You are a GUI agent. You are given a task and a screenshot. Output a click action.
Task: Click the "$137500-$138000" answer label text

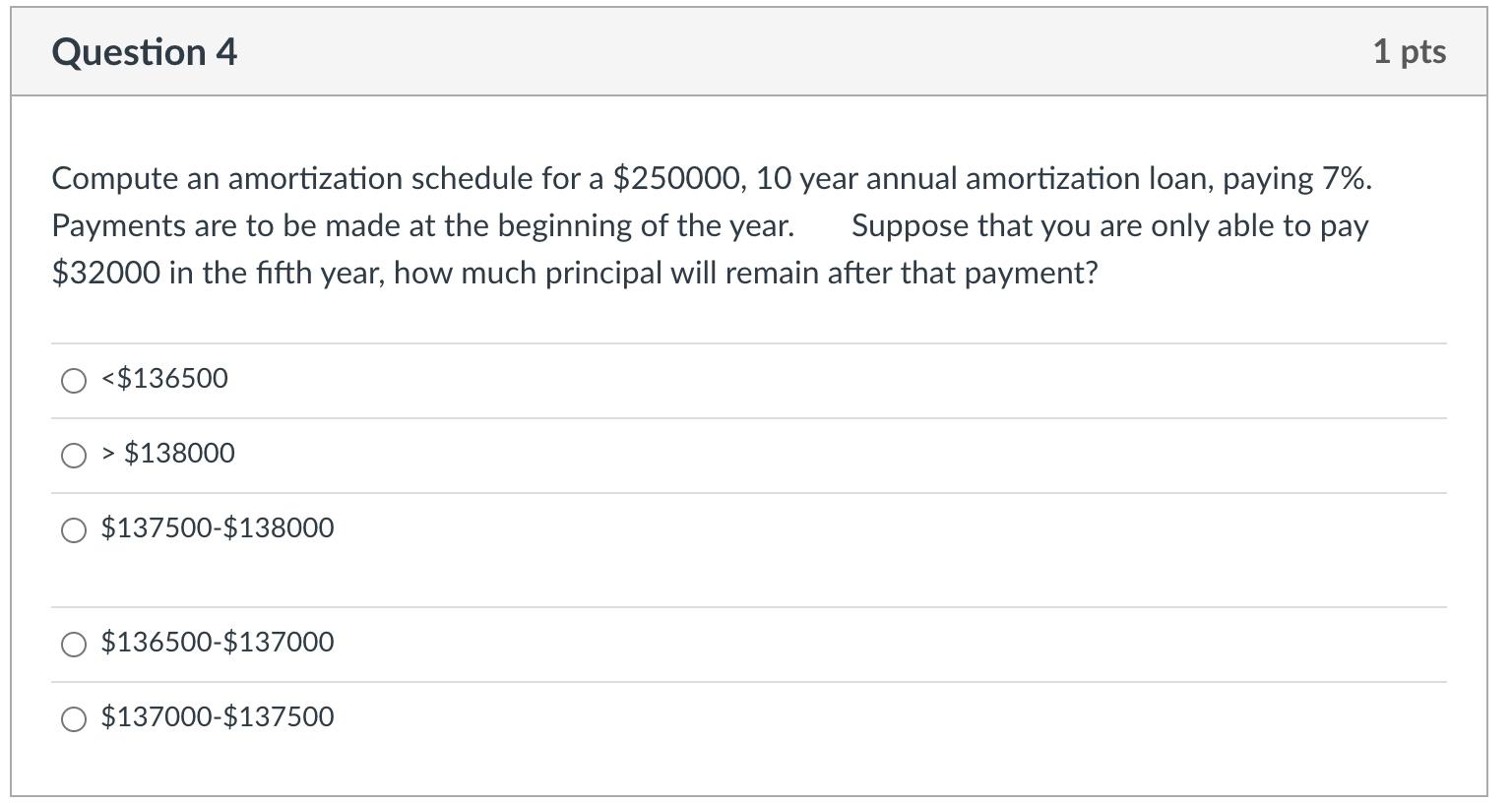218,528
